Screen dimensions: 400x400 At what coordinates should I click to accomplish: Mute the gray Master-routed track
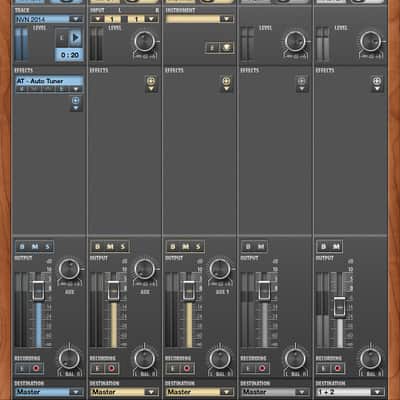[261, 247]
